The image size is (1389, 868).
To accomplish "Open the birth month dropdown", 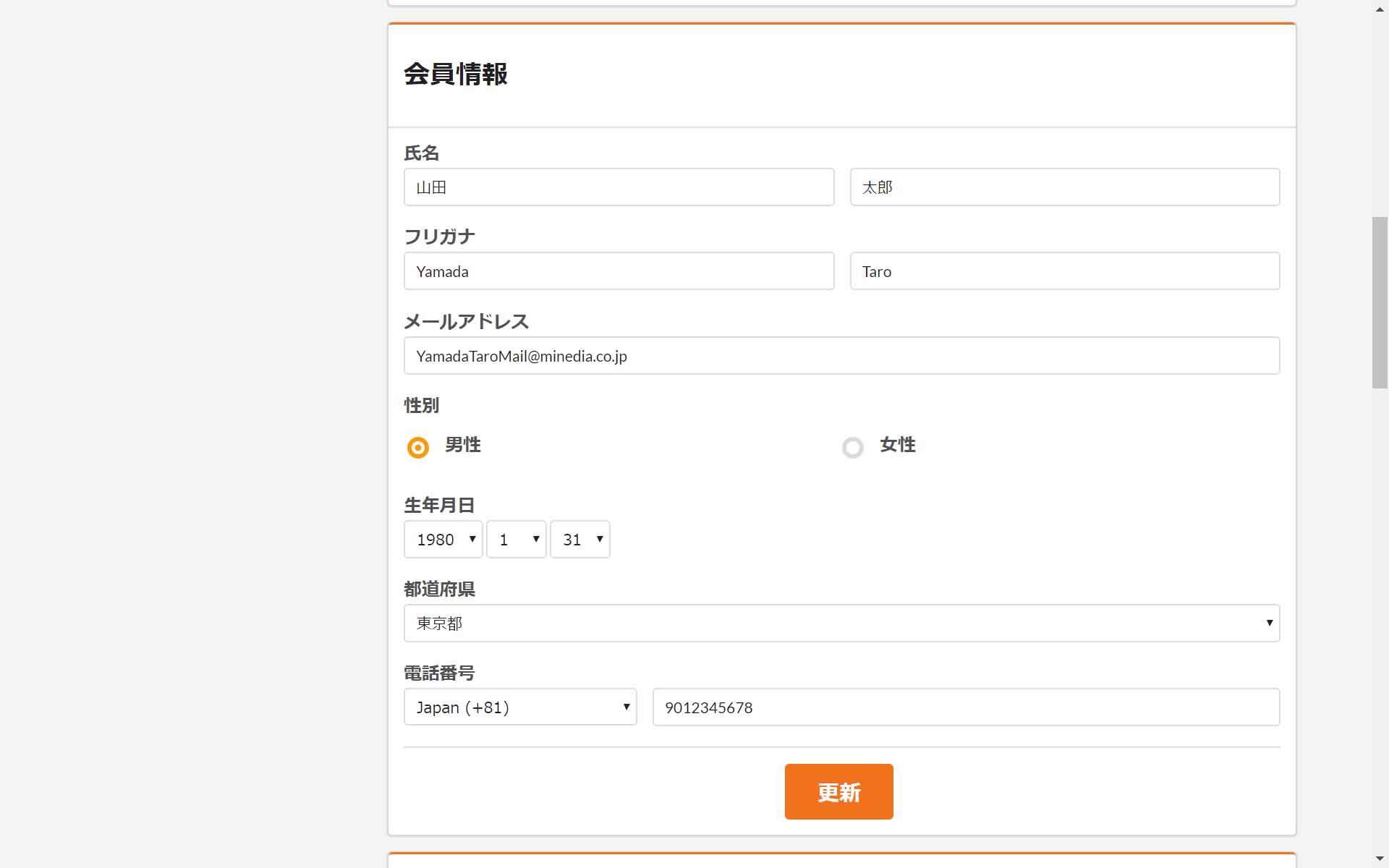I will [x=516, y=540].
